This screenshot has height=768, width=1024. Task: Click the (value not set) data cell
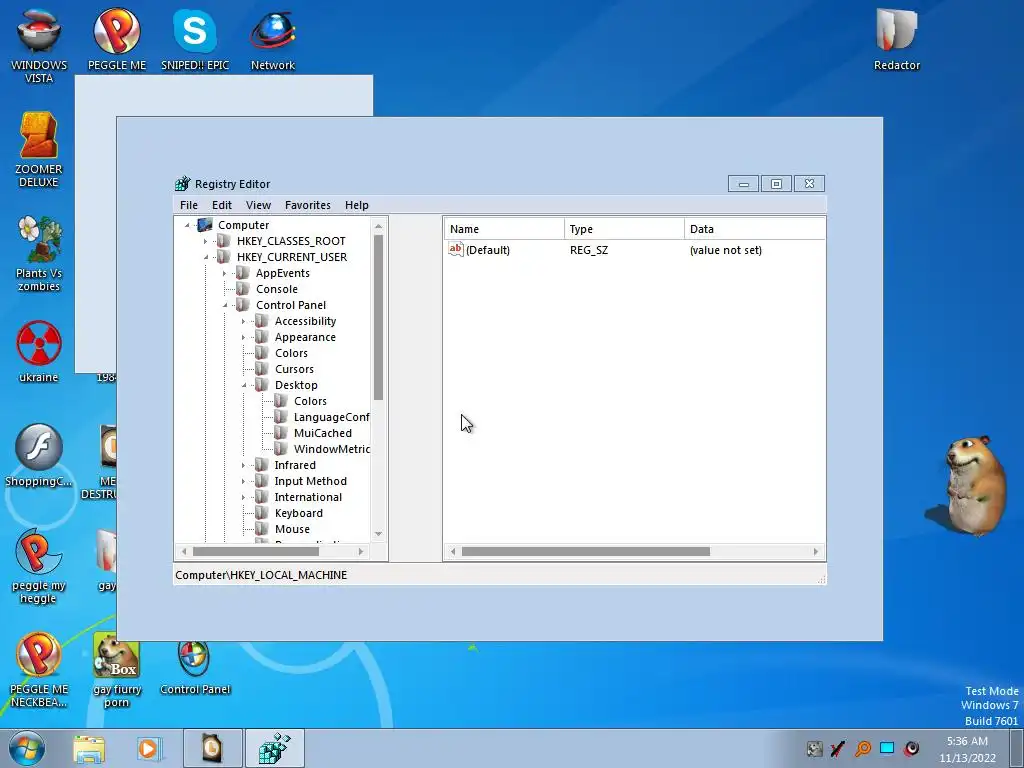click(726, 250)
